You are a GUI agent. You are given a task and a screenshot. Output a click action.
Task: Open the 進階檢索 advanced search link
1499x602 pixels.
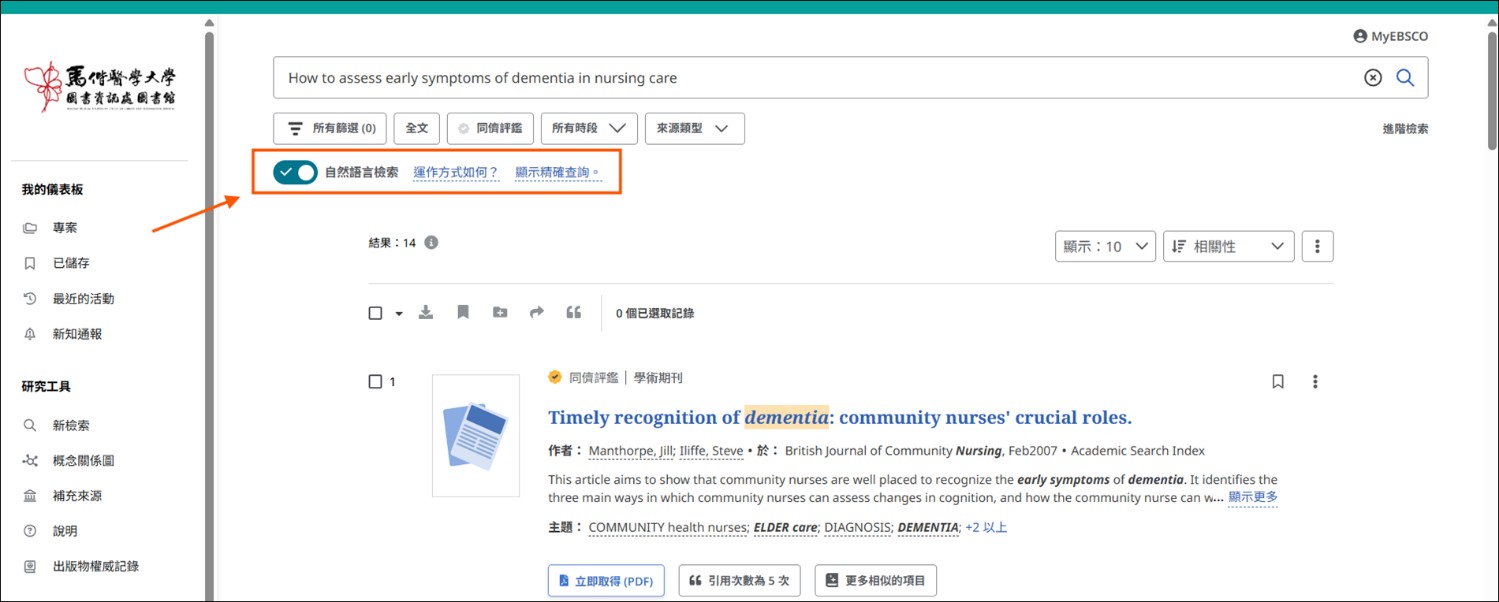coord(1405,129)
